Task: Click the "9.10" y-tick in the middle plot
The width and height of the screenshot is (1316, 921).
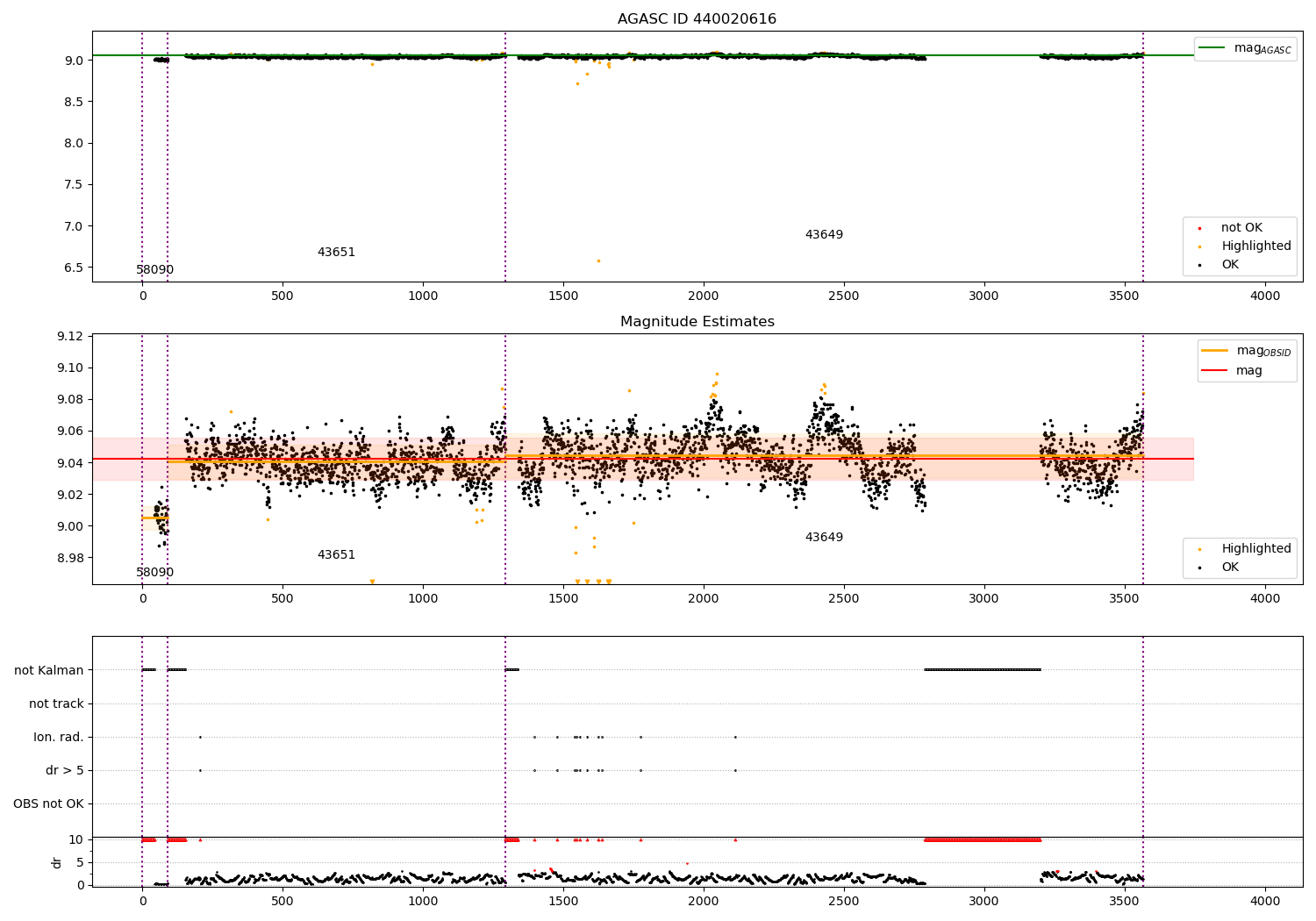Action: tap(70, 368)
